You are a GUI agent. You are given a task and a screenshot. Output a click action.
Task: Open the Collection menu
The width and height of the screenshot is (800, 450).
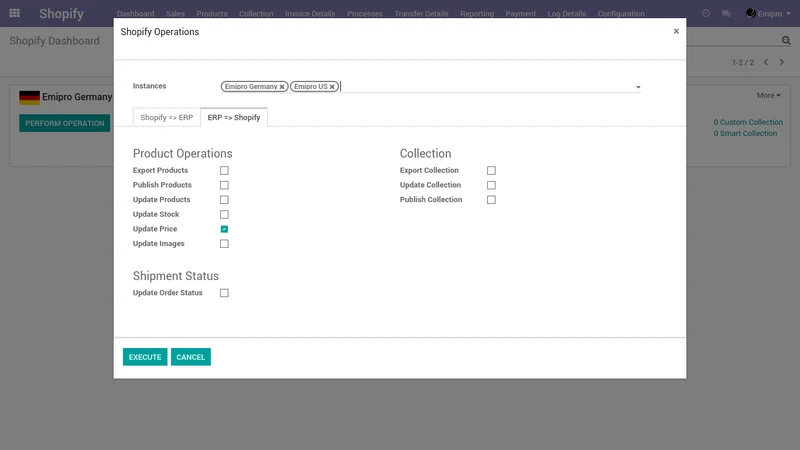[x=256, y=14]
